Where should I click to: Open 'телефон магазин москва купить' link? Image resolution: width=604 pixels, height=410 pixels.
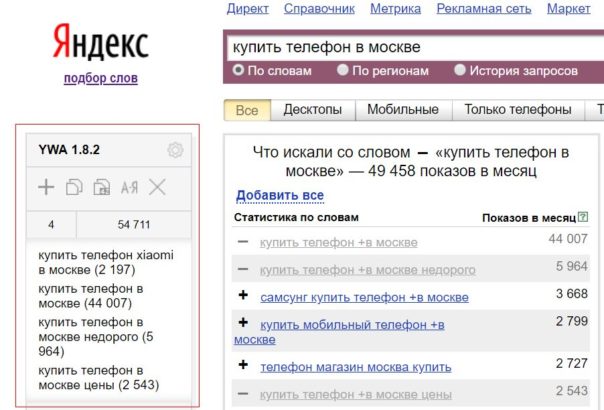click(x=356, y=367)
